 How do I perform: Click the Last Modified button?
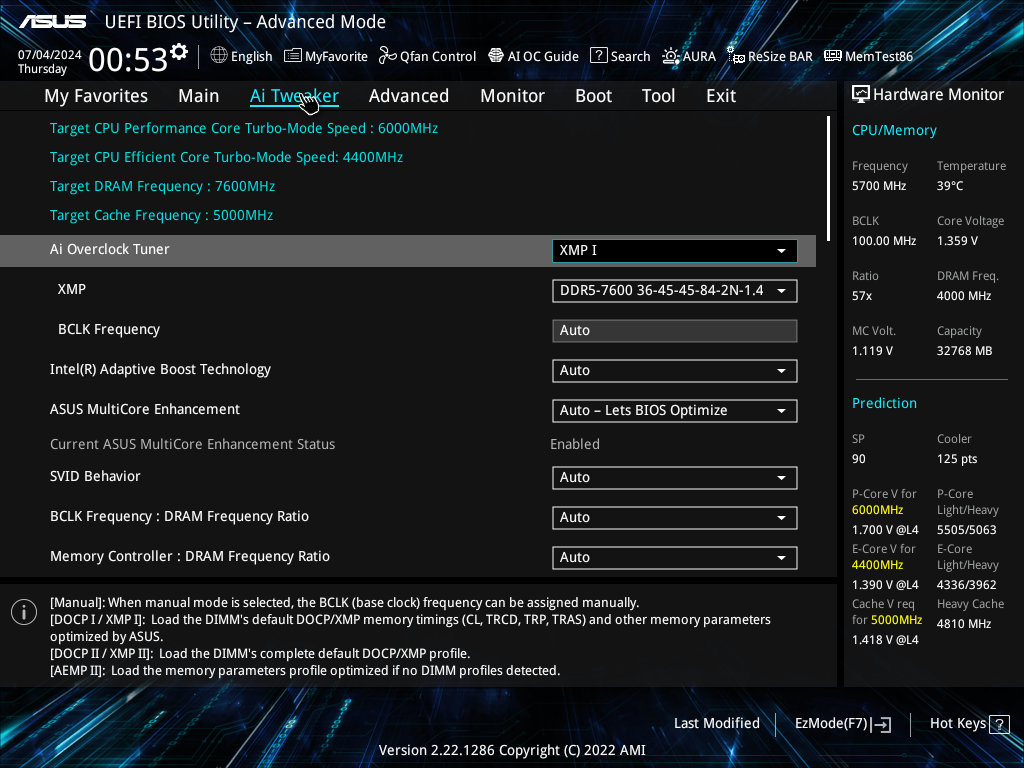[716, 724]
